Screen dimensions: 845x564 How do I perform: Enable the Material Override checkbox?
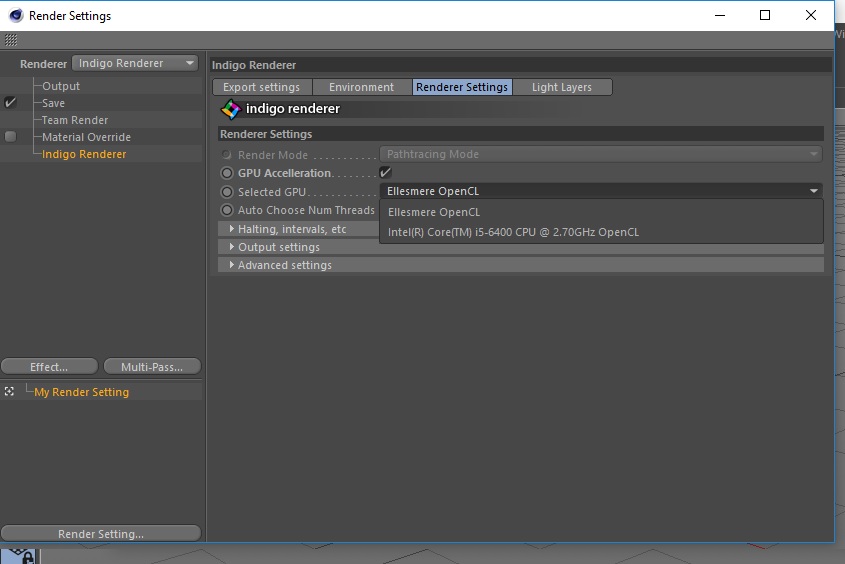(10, 137)
